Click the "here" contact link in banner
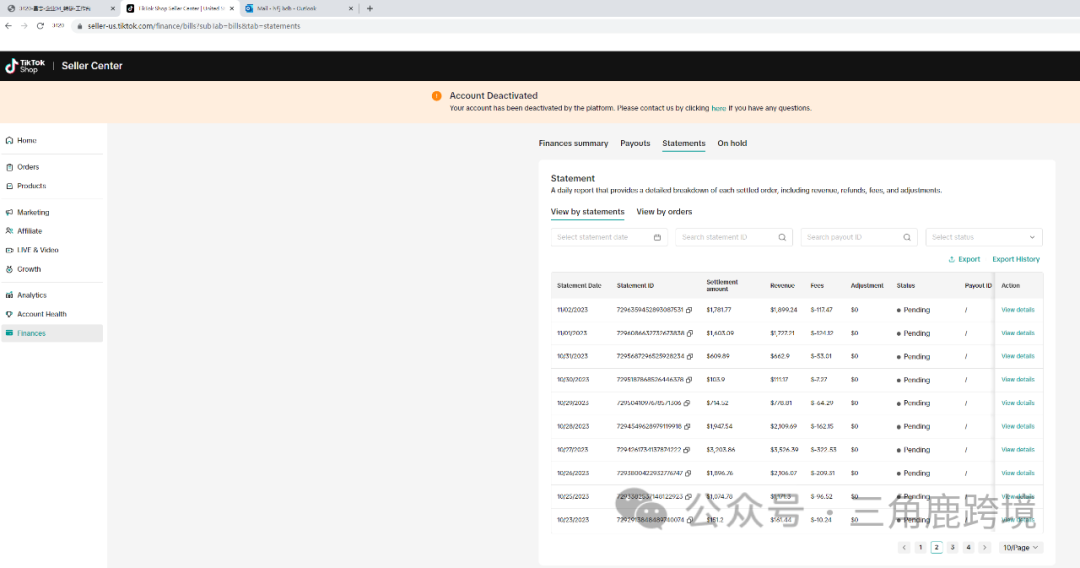Image resolution: width=1080 pixels, height=568 pixels. (x=718, y=109)
